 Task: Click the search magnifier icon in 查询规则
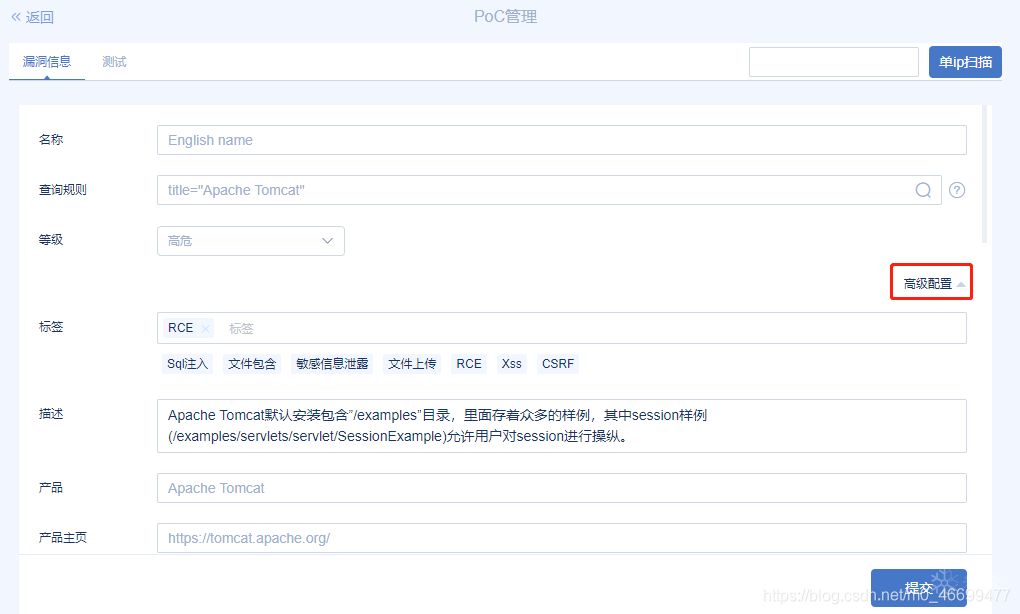click(x=923, y=190)
